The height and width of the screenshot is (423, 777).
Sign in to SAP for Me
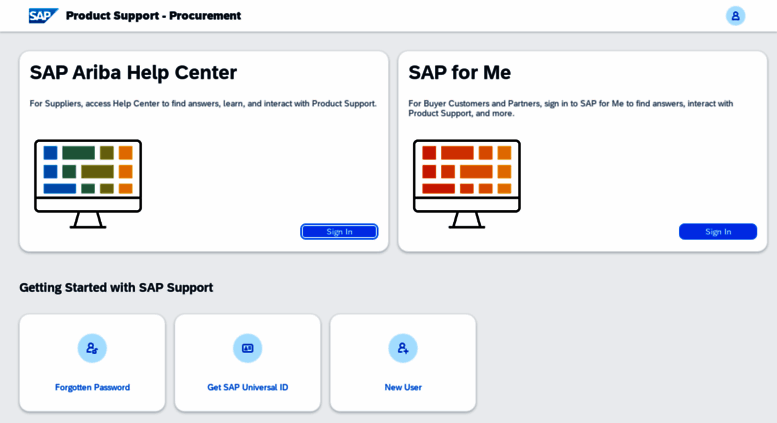717,232
